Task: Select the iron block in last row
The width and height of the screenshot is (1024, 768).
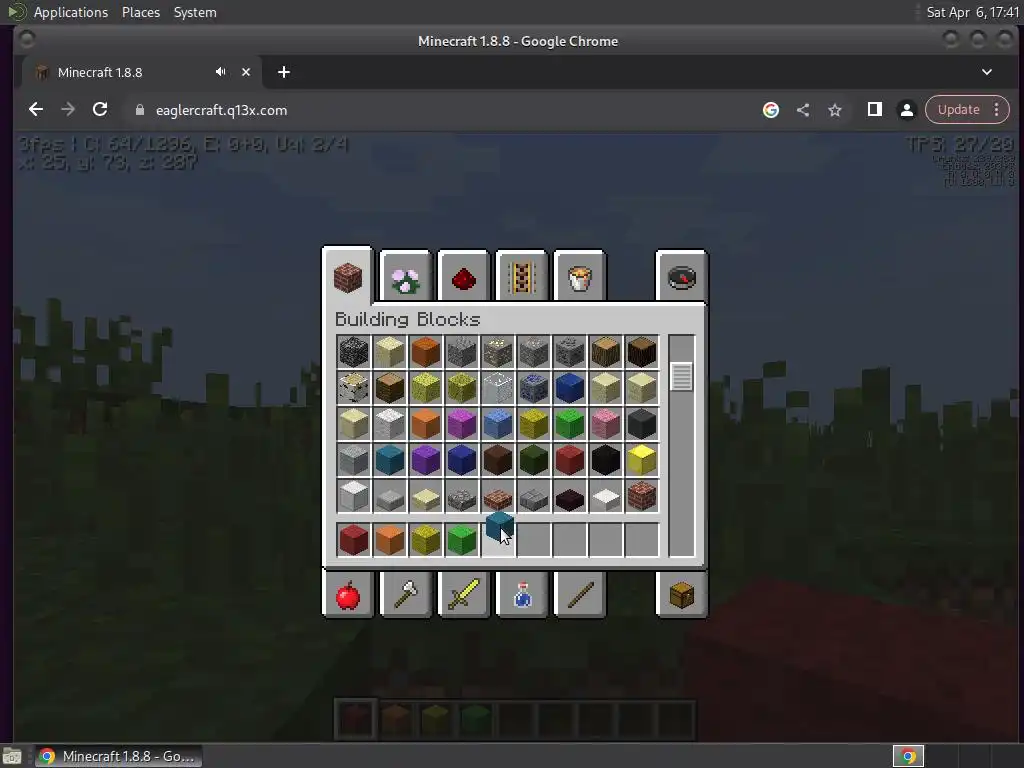Action: 354,496
